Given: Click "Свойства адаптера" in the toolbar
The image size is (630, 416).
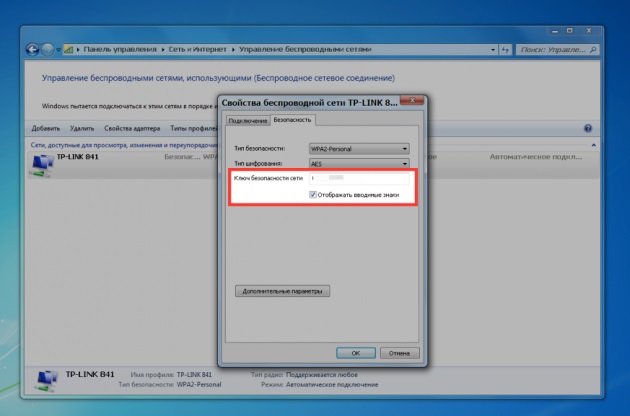Looking at the screenshot, I should click(x=132, y=129).
